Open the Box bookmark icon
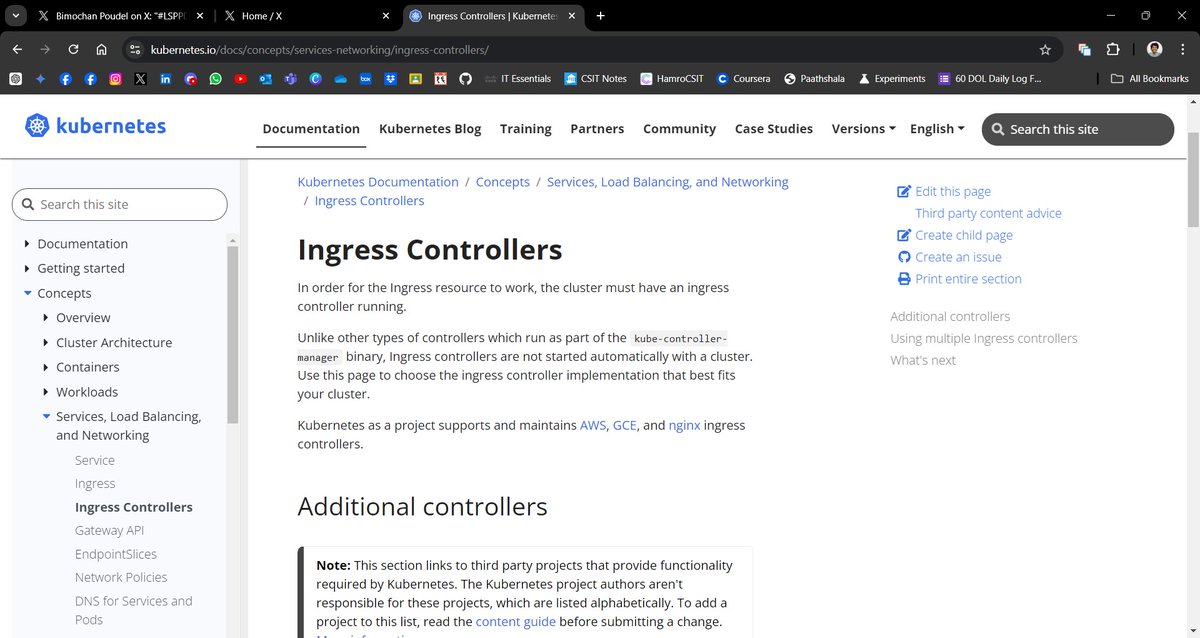 tap(366, 79)
